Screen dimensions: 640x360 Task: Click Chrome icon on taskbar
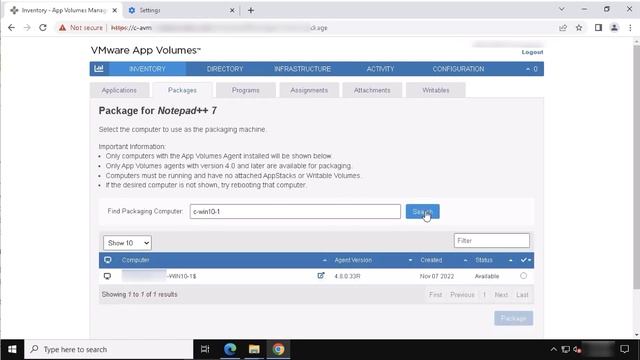(x=278, y=349)
